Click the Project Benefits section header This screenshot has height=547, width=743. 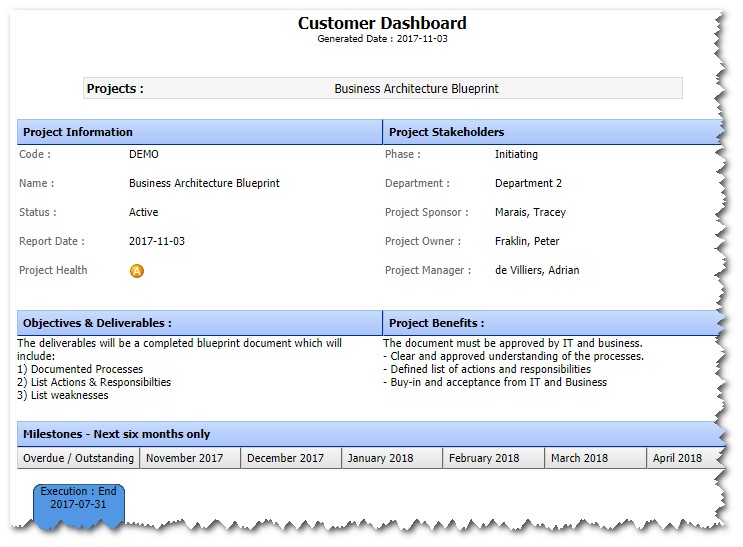553,323
